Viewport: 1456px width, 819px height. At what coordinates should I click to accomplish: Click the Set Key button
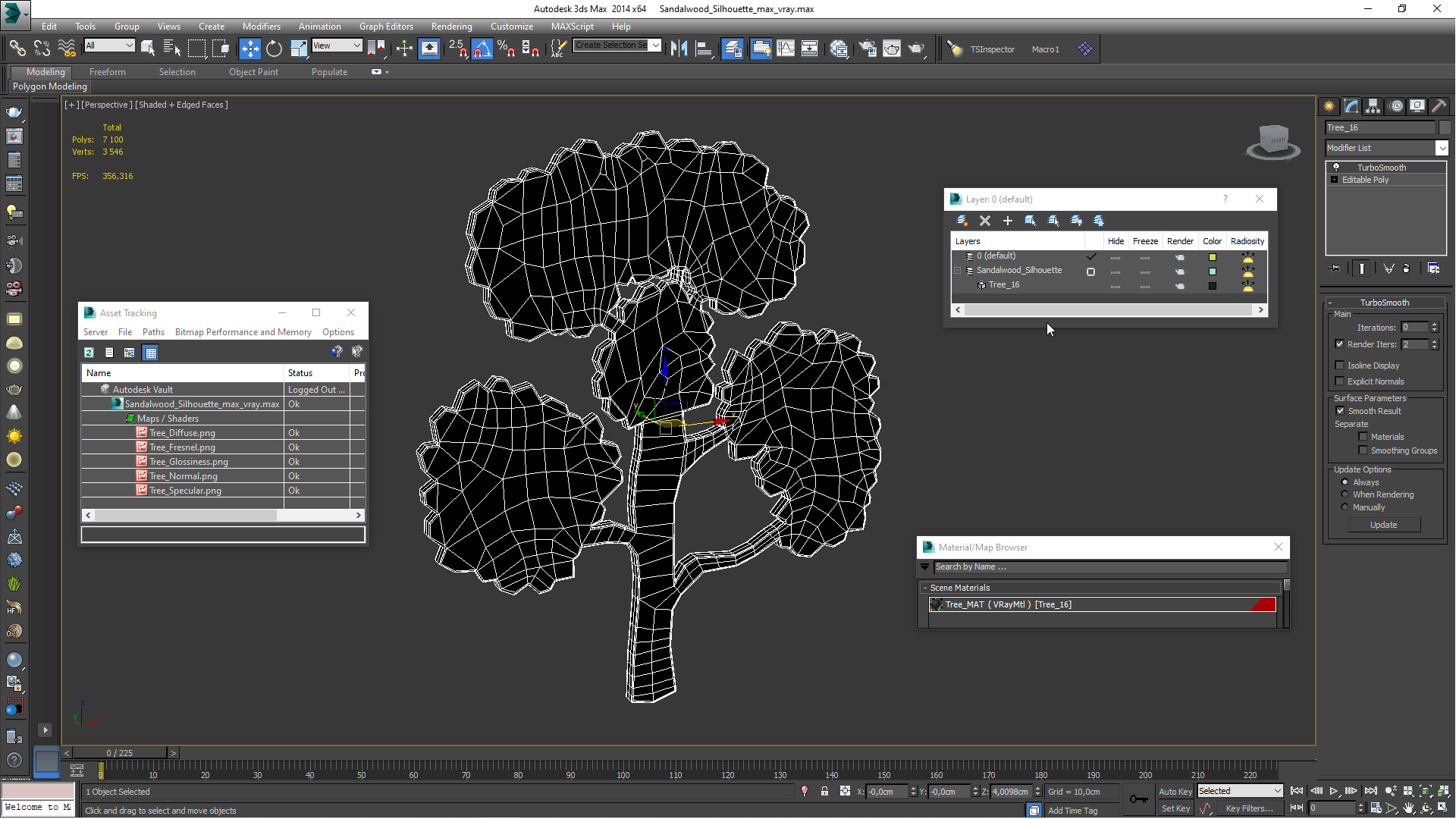(1175, 808)
